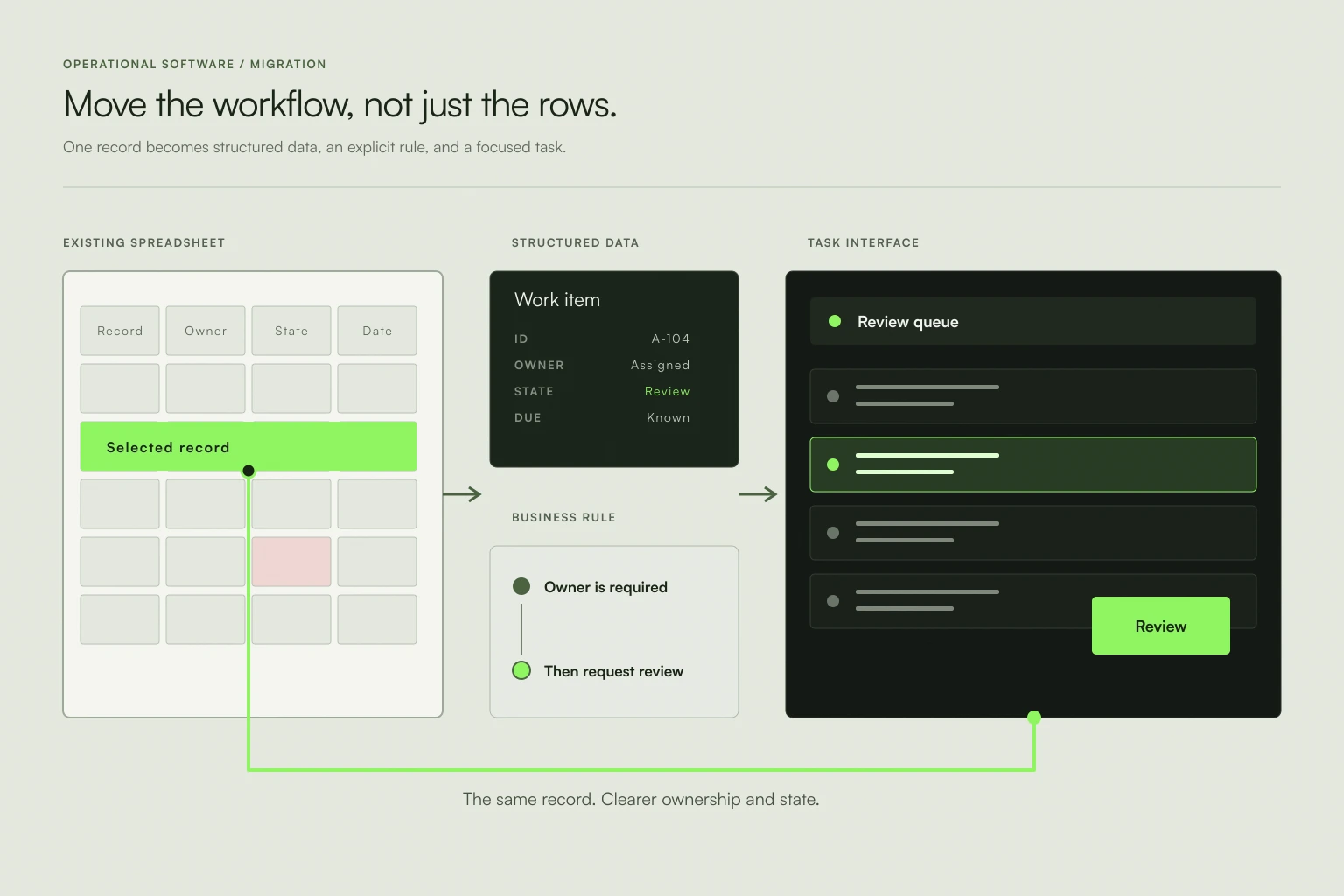Viewport: 1344px width, 896px height.
Task: Click the "State" column header cell
Action: pyautogui.click(x=291, y=331)
